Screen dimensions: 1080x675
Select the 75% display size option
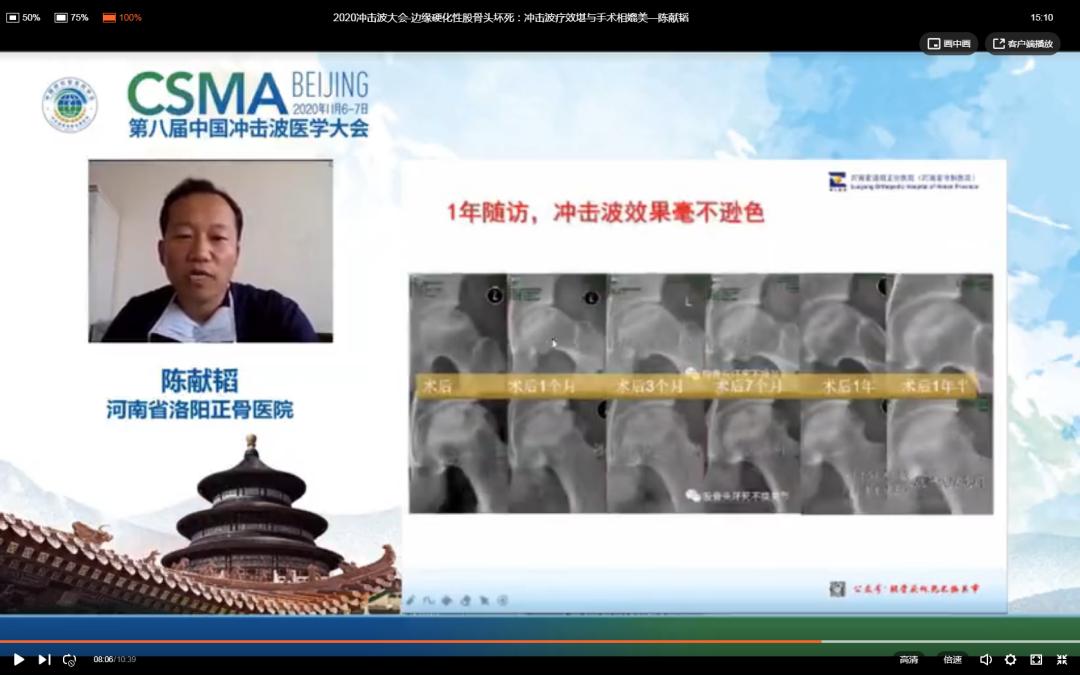[x=70, y=17]
